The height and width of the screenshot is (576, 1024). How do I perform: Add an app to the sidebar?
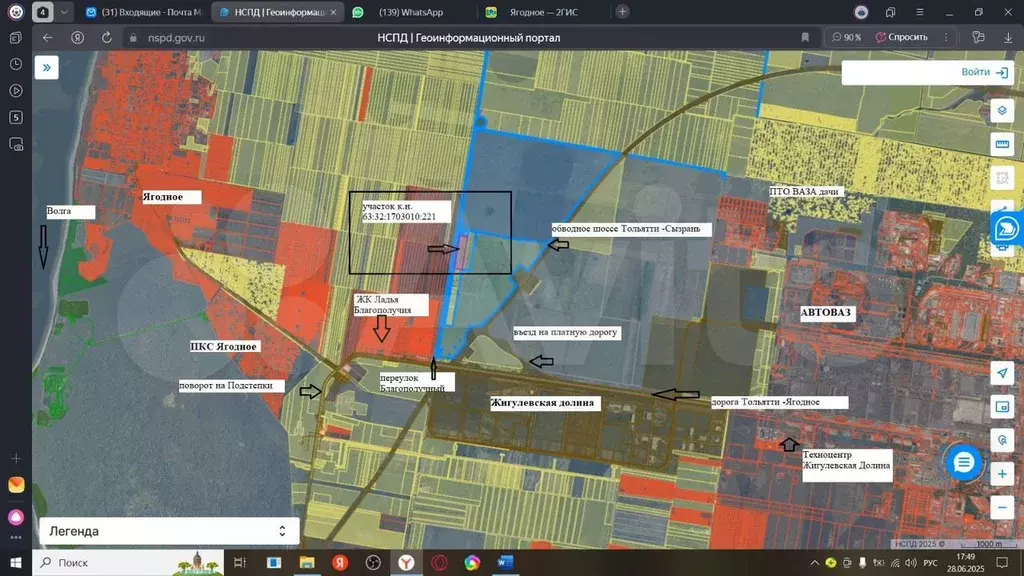[16, 458]
